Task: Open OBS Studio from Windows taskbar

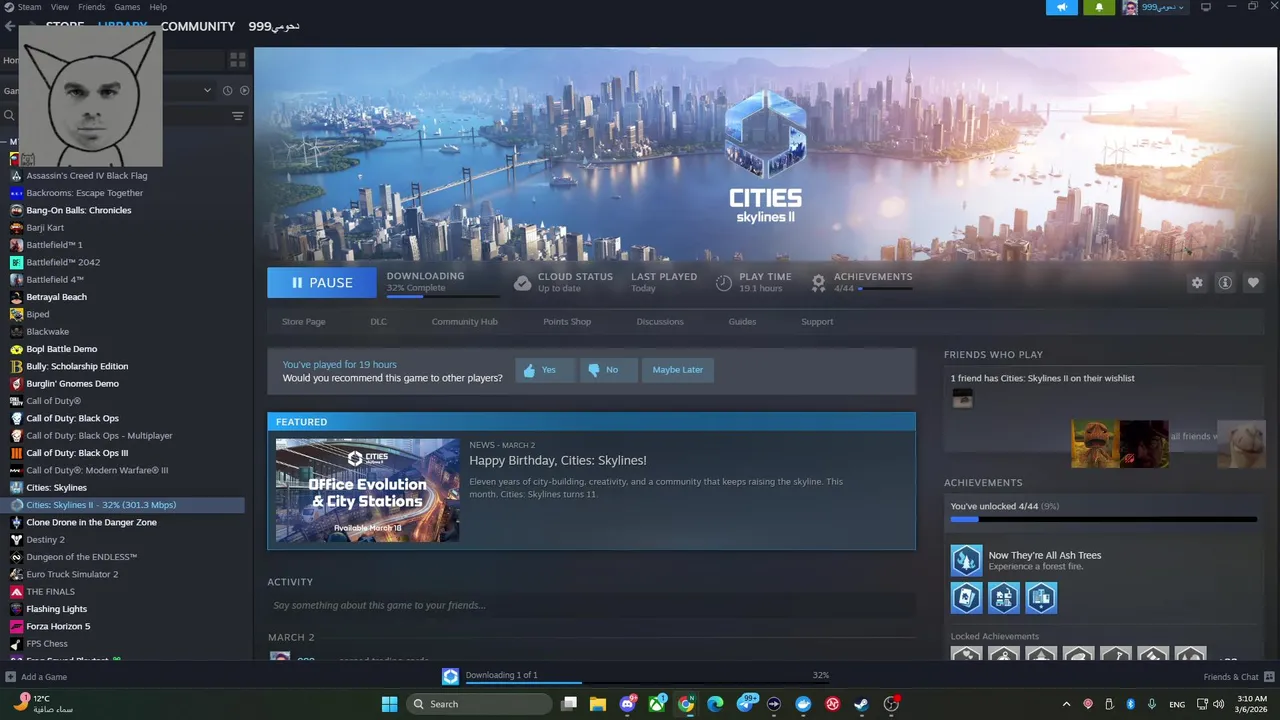Action: (891, 704)
